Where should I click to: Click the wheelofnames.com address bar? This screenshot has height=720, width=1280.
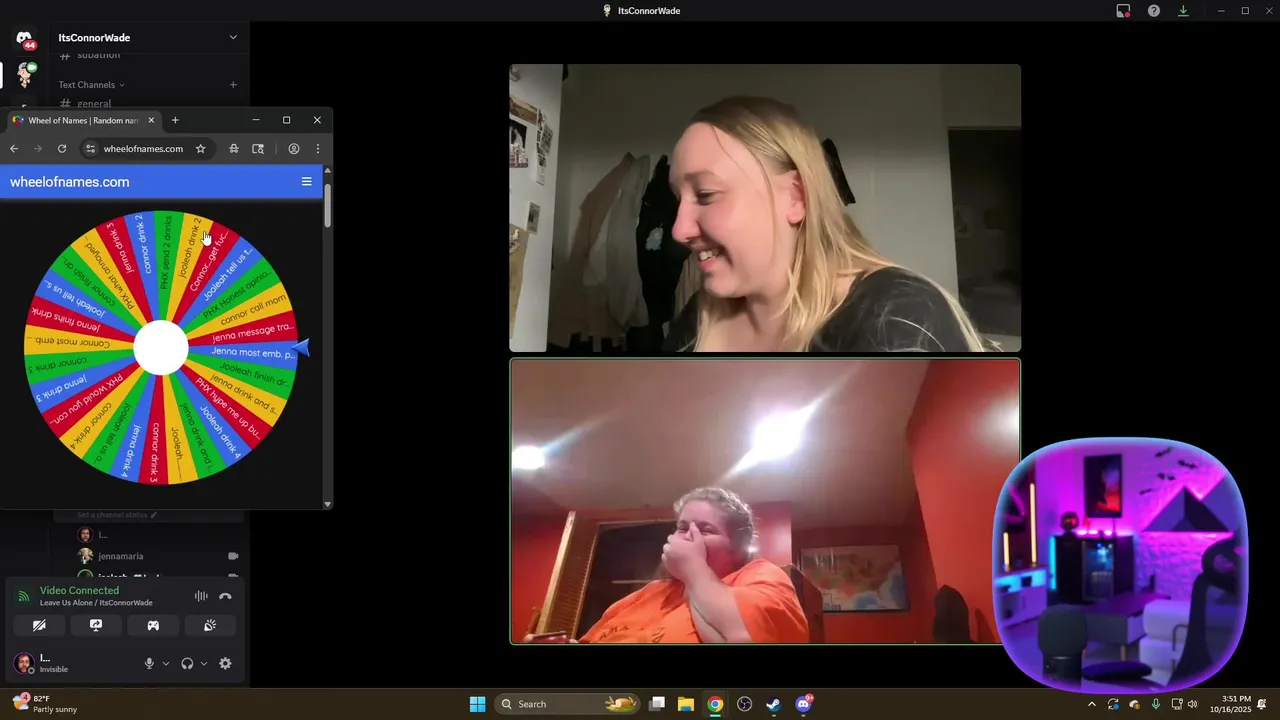click(143, 149)
